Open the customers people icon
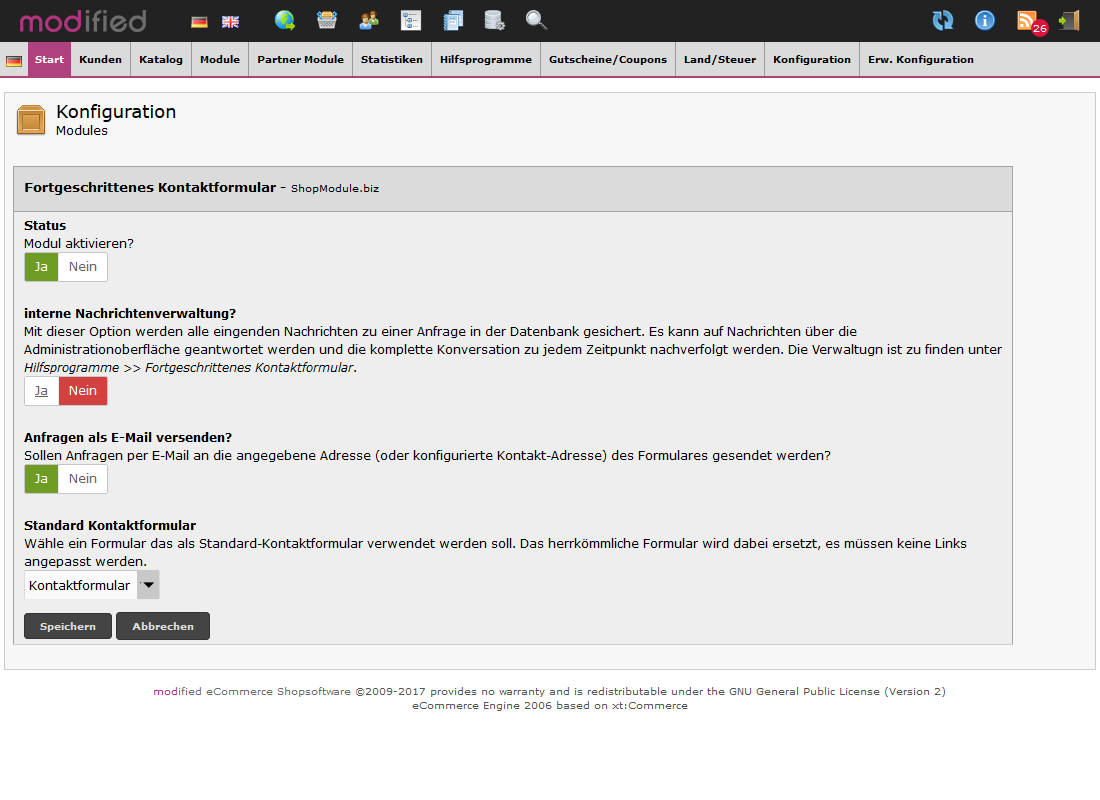The height and width of the screenshot is (800, 1100). [369, 20]
